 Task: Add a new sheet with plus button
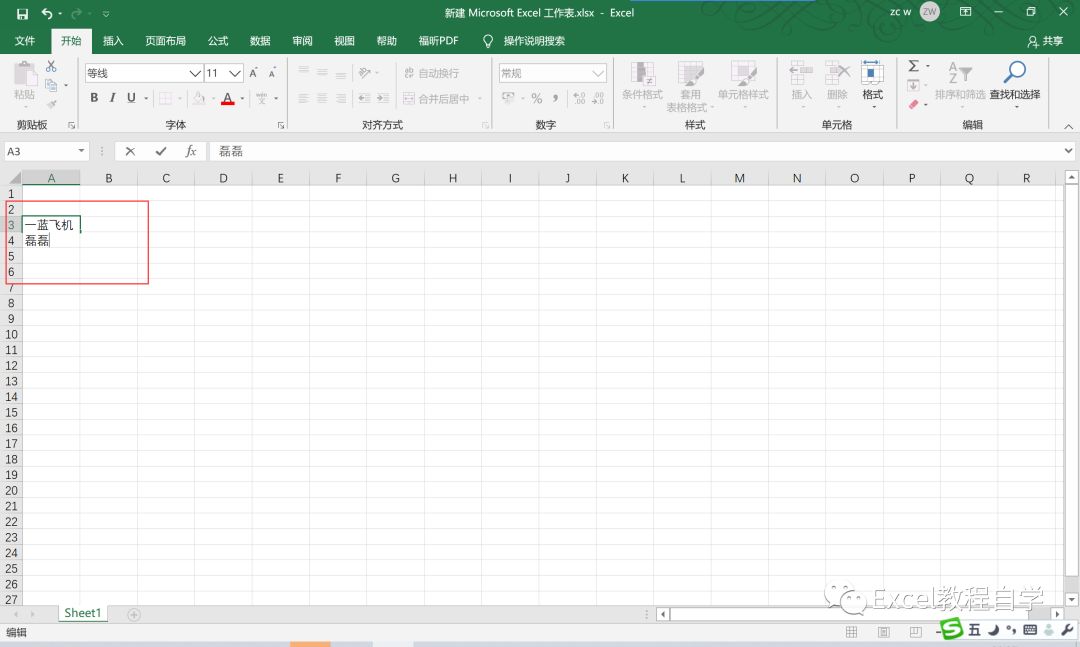[x=134, y=614]
